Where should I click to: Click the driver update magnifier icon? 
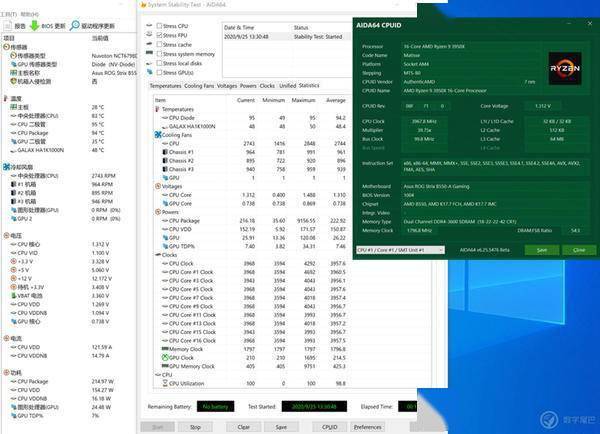coord(75,26)
